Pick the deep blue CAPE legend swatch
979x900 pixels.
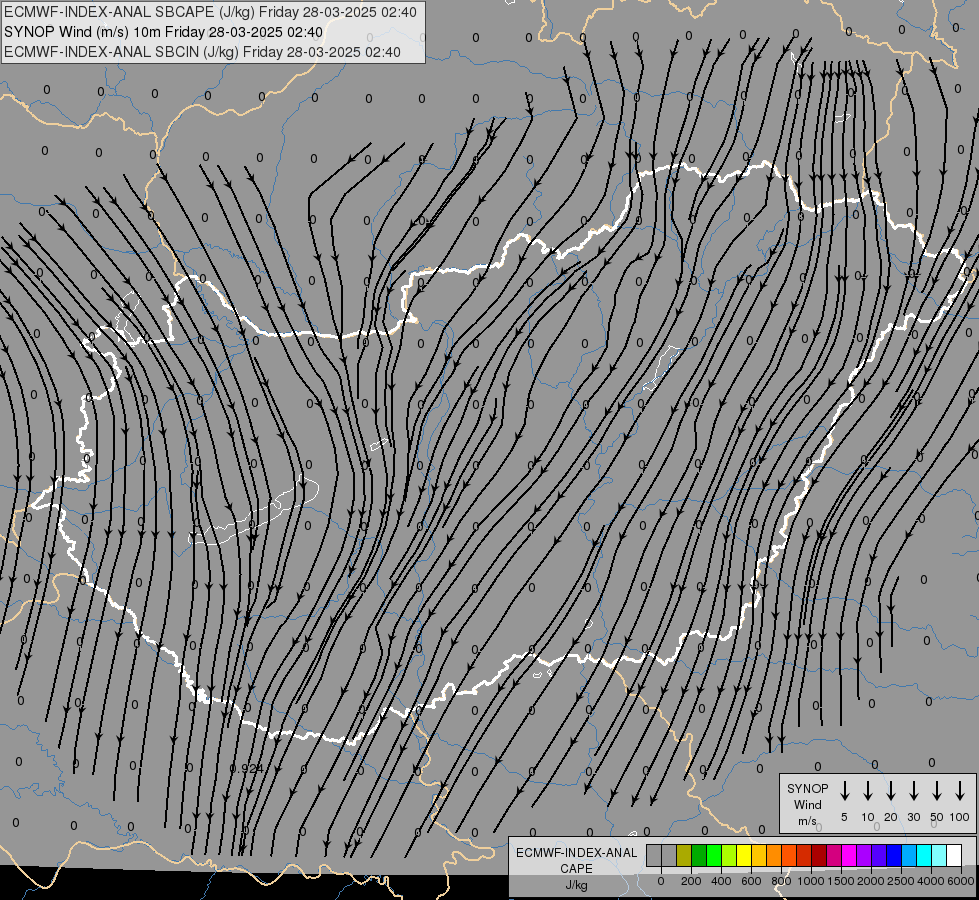coord(895,855)
